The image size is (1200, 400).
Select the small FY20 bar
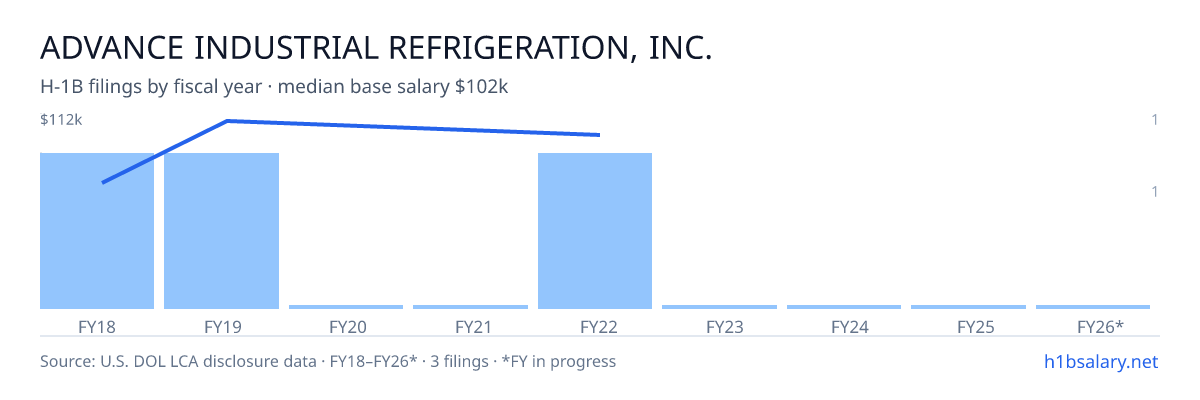tap(346, 307)
